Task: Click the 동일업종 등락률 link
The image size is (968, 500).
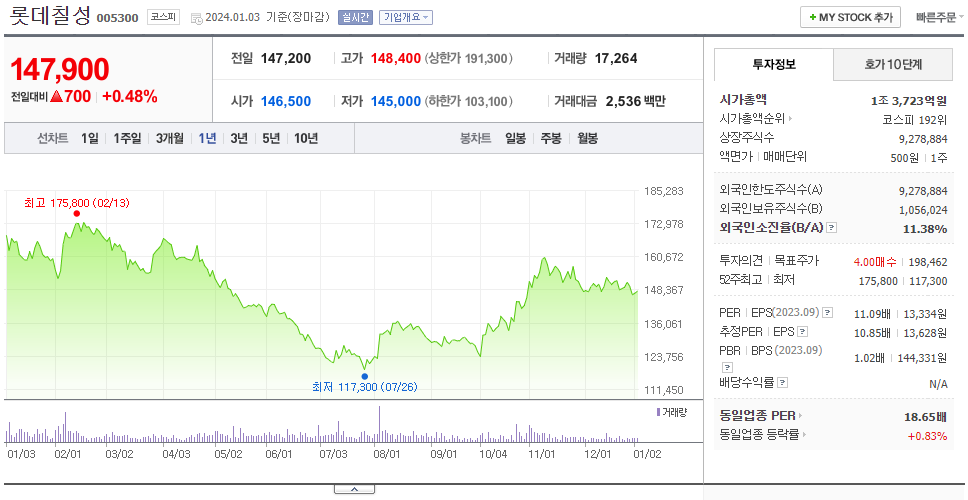Action: click(x=759, y=435)
